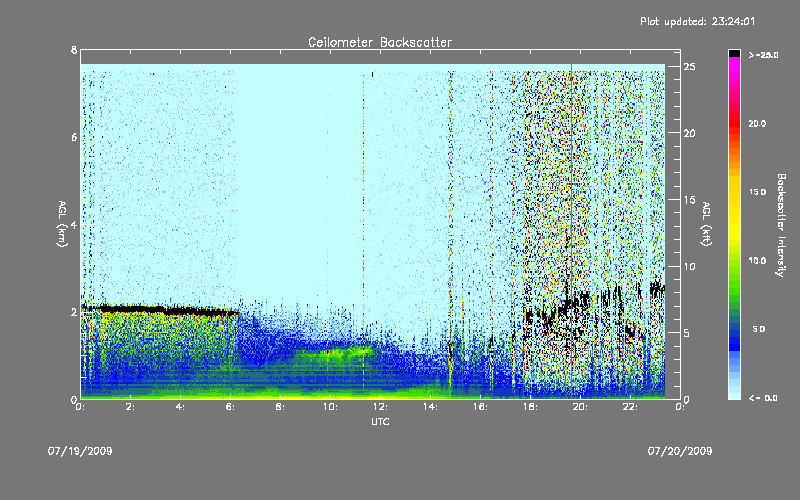Click the 10.0 colorbar tick label
This screenshot has width=800, height=500.
pyautogui.click(x=757, y=260)
